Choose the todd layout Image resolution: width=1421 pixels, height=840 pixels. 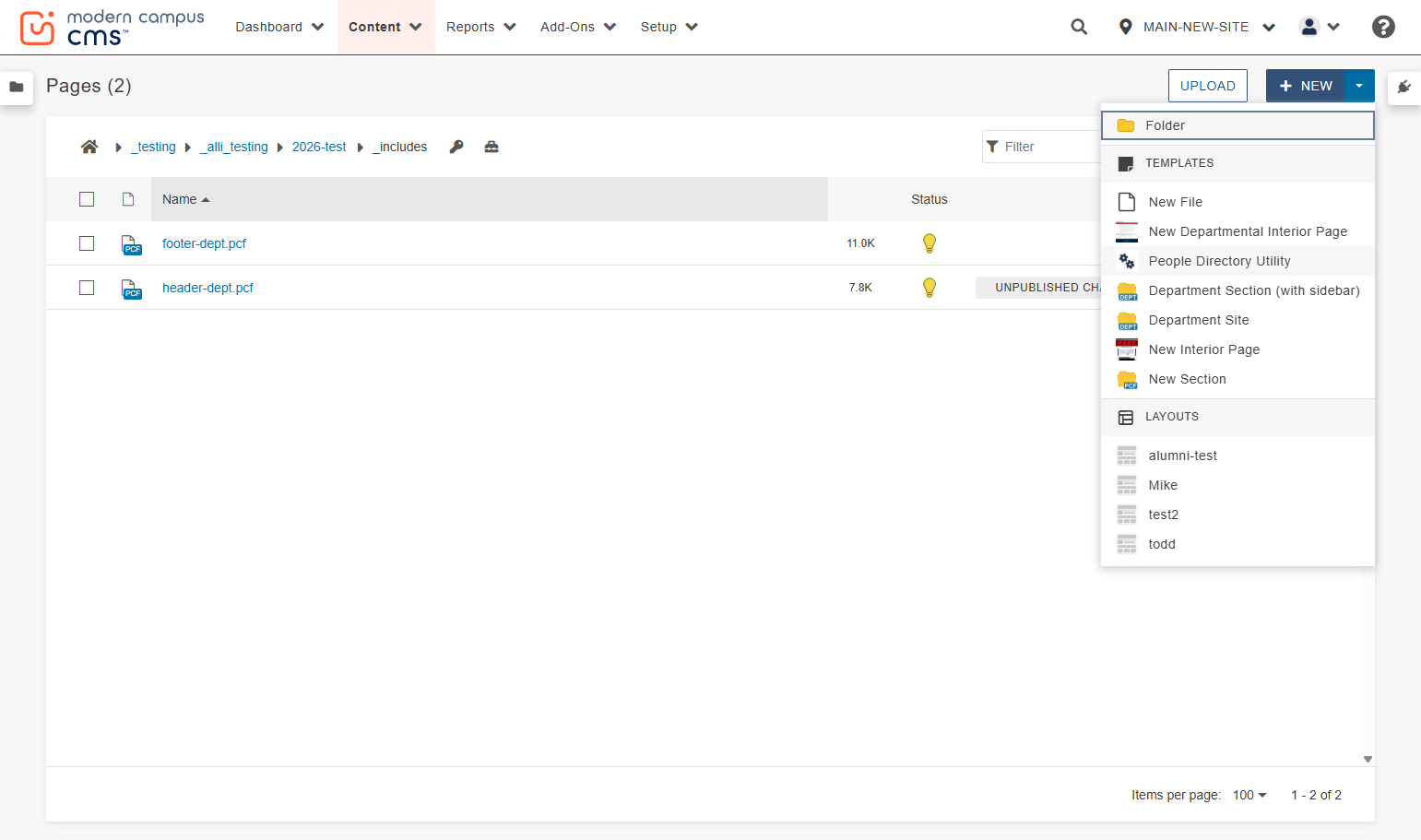(1237, 544)
